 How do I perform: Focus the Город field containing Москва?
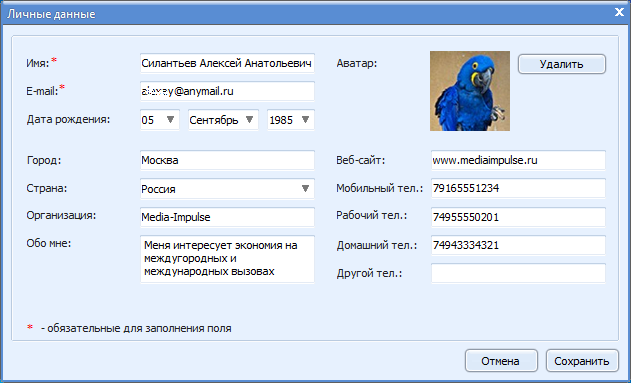pyautogui.click(x=227, y=160)
